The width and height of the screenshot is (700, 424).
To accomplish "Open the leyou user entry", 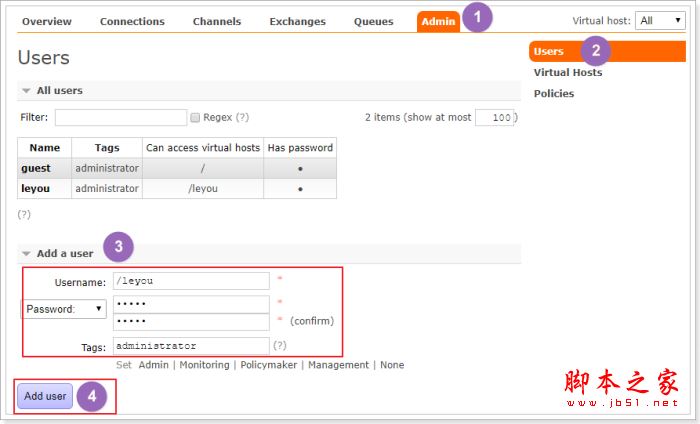I will coord(35,188).
